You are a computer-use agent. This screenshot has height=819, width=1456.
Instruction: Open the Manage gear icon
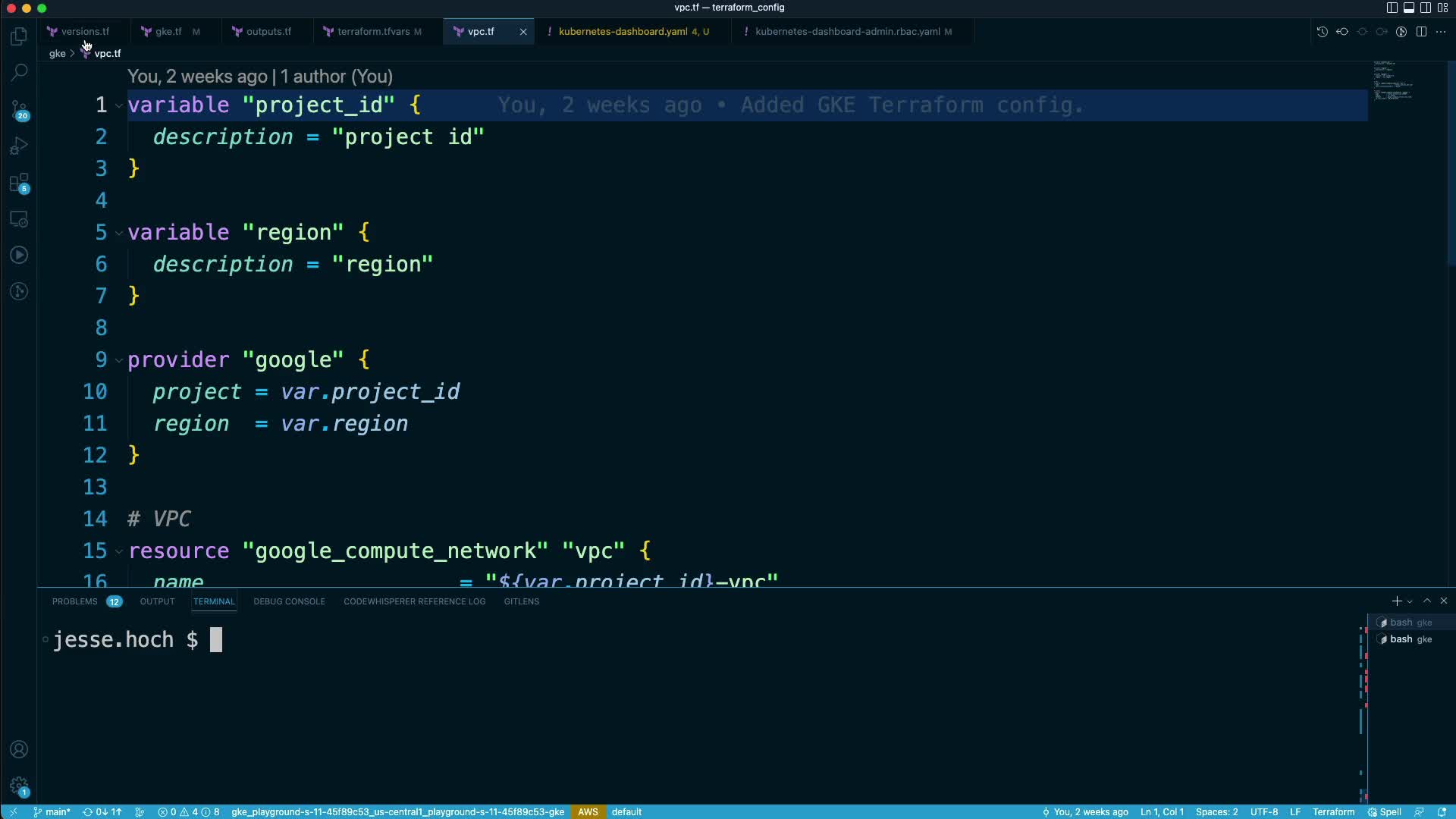[19, 786]
